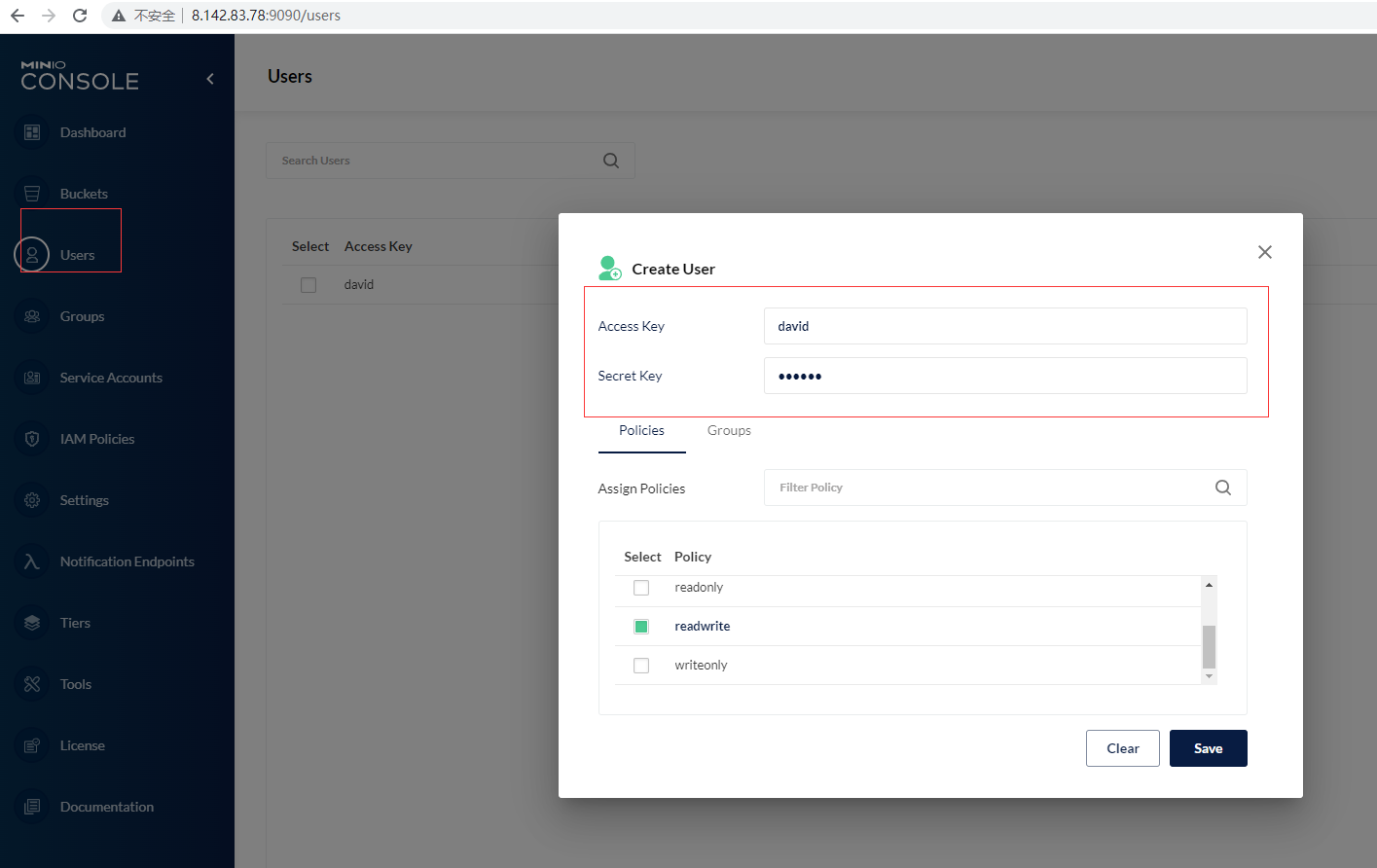Viewport: 1377px width, 868px height.
Task: Click the Filter Policy input field
Action: coord(1005,488)
